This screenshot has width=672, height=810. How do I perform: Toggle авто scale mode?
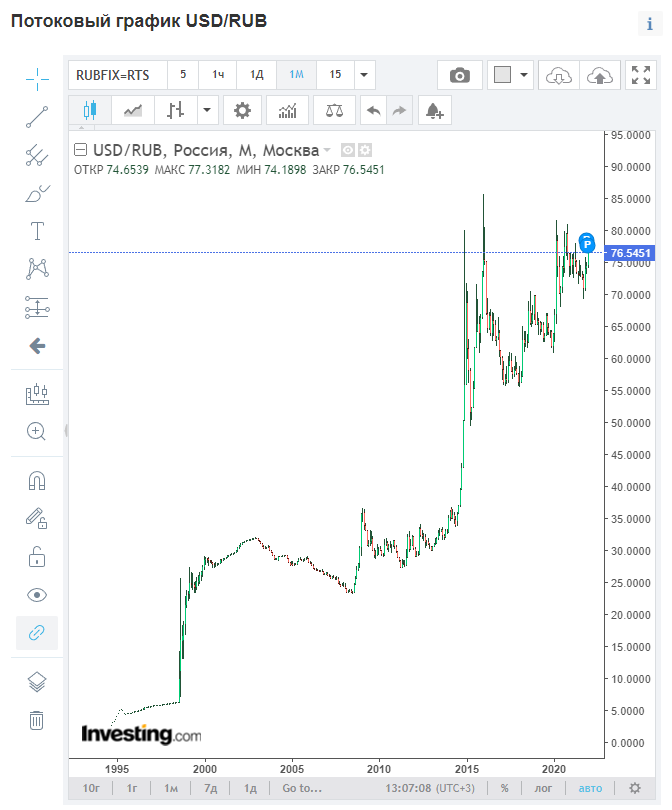590,788
